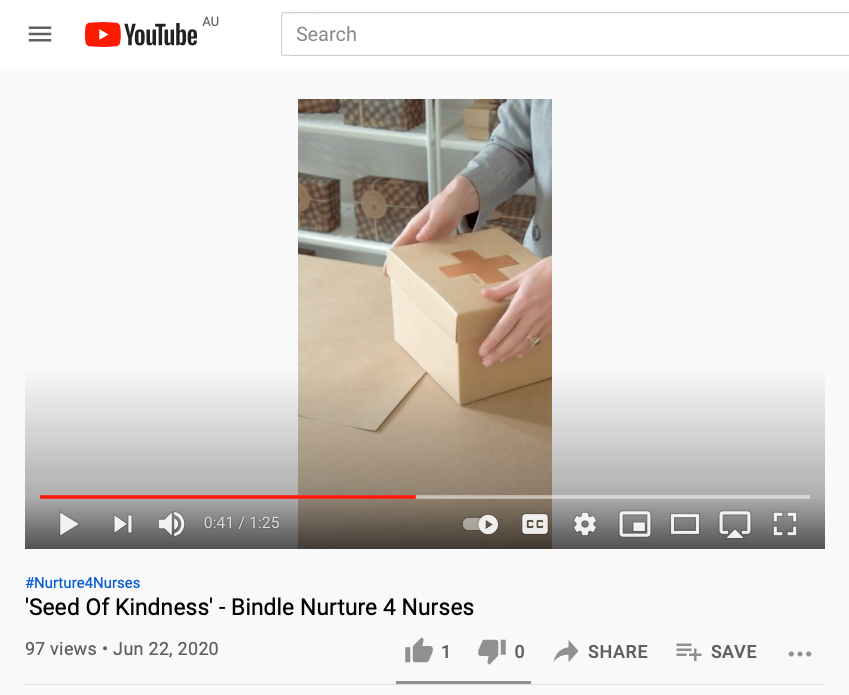This screenshot has height=695, width=849.
Task: Focus the YouTube search field
Action: [x=565, y=34]
